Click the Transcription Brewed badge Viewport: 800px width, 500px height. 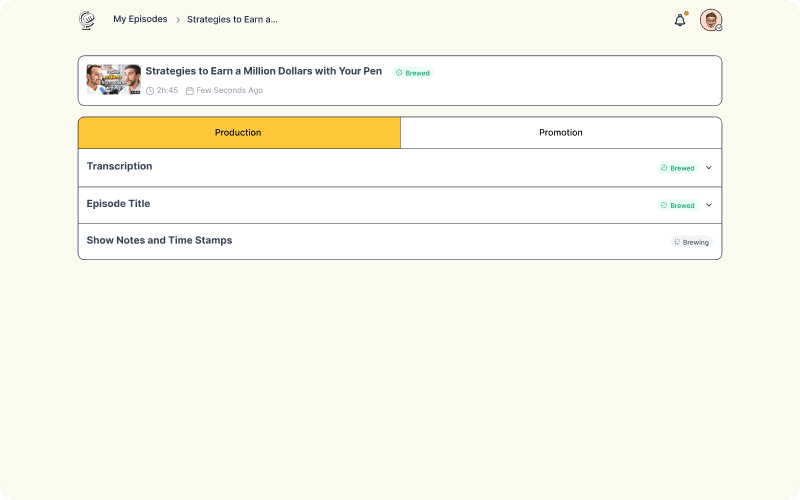pyautogui.click(x=678, y=168)
